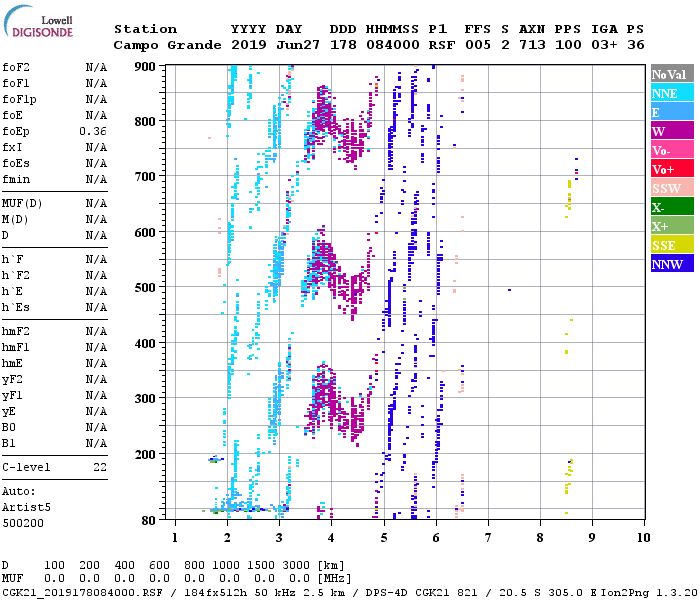Click the day-of-year value 178
The width and height of the screenshot is (700, 600).
[x=343, y=45]
